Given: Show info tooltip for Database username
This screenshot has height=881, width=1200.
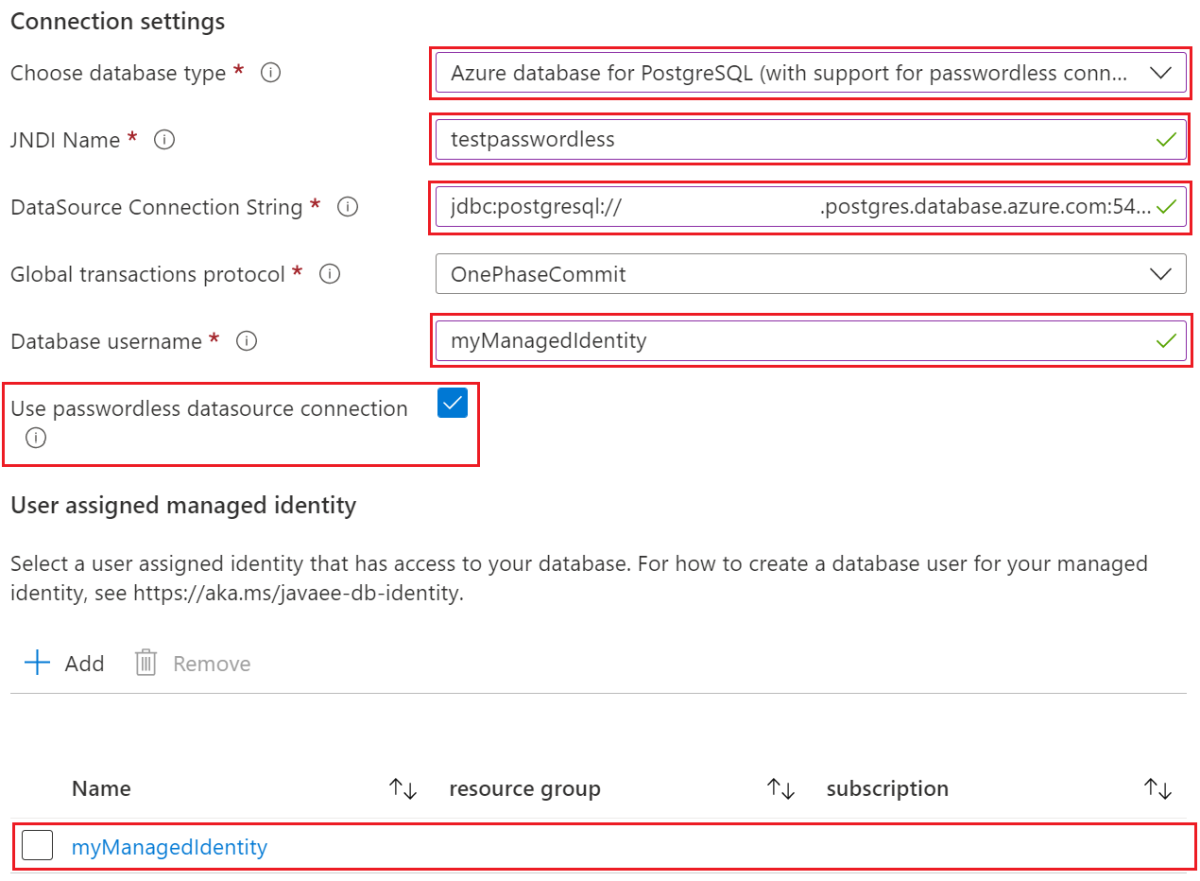Looking at the screenshot, I should click(x=246, y=341).
